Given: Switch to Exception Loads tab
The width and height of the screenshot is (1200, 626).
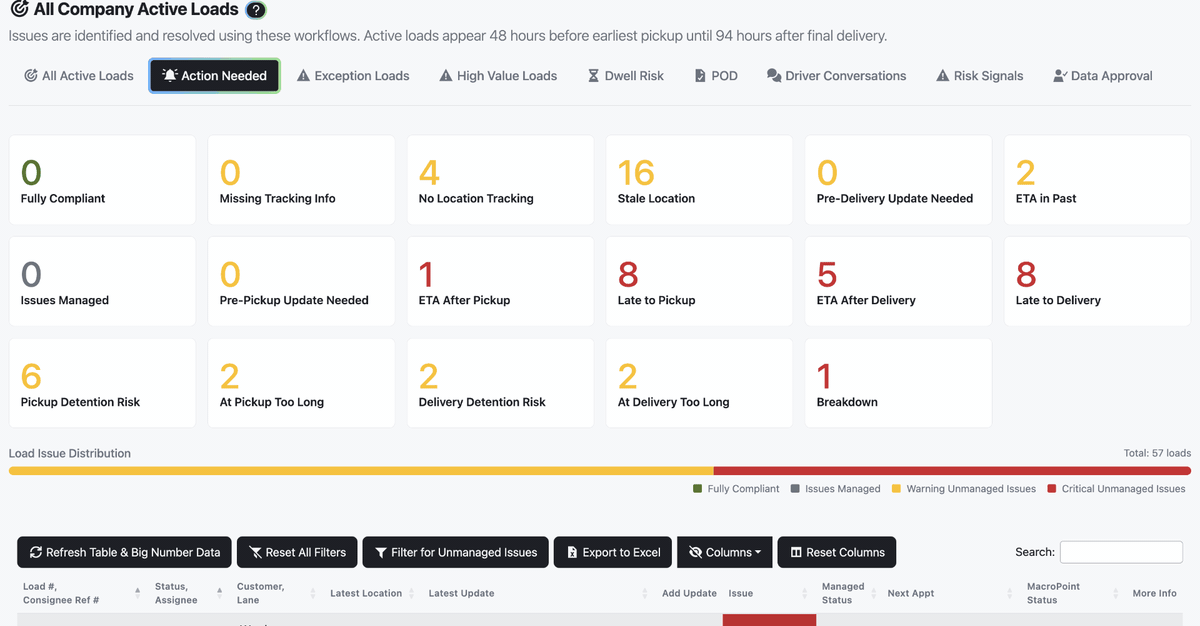Looking at the screenshot, I should pyautogui.click(x=353, y=76).
